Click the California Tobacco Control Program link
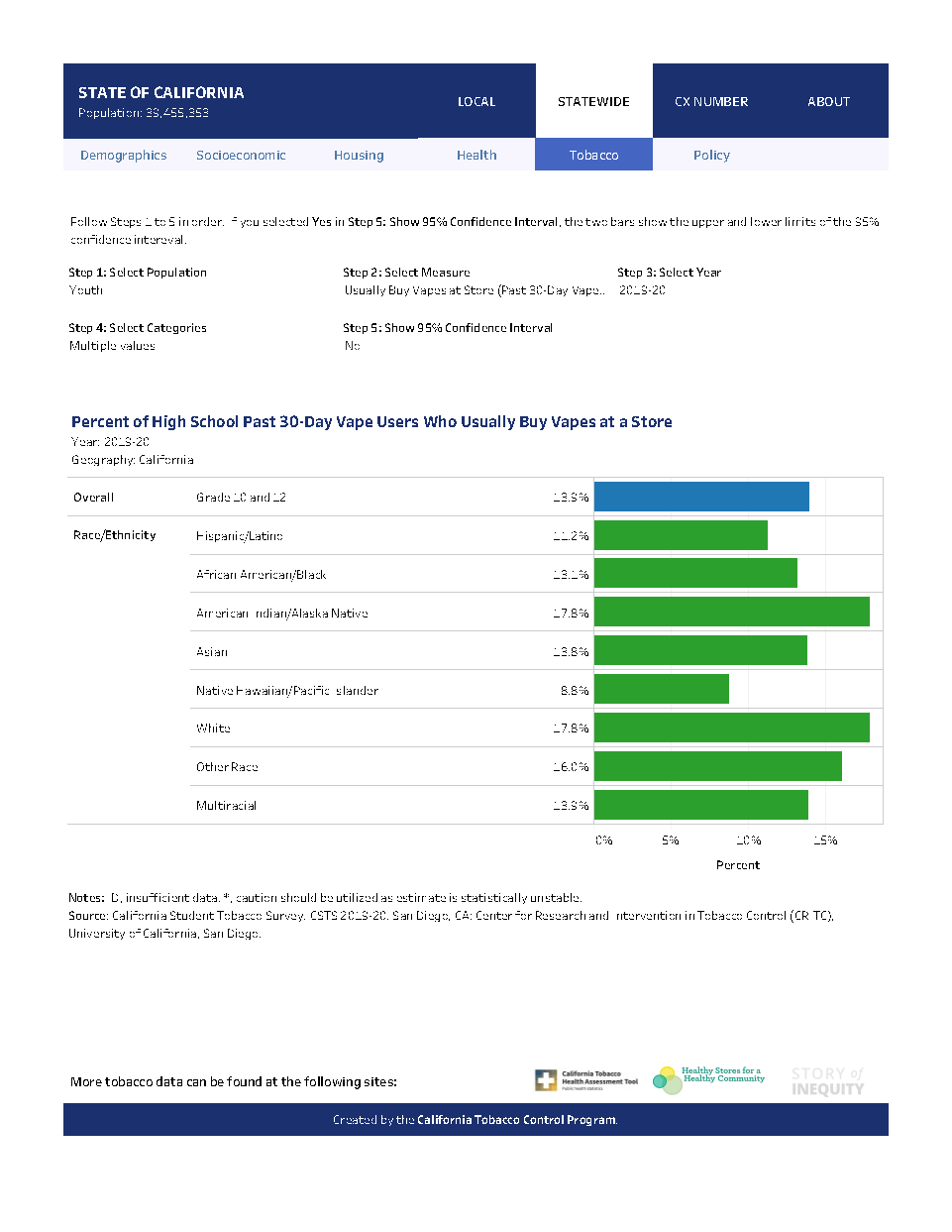 (517, 1120)
